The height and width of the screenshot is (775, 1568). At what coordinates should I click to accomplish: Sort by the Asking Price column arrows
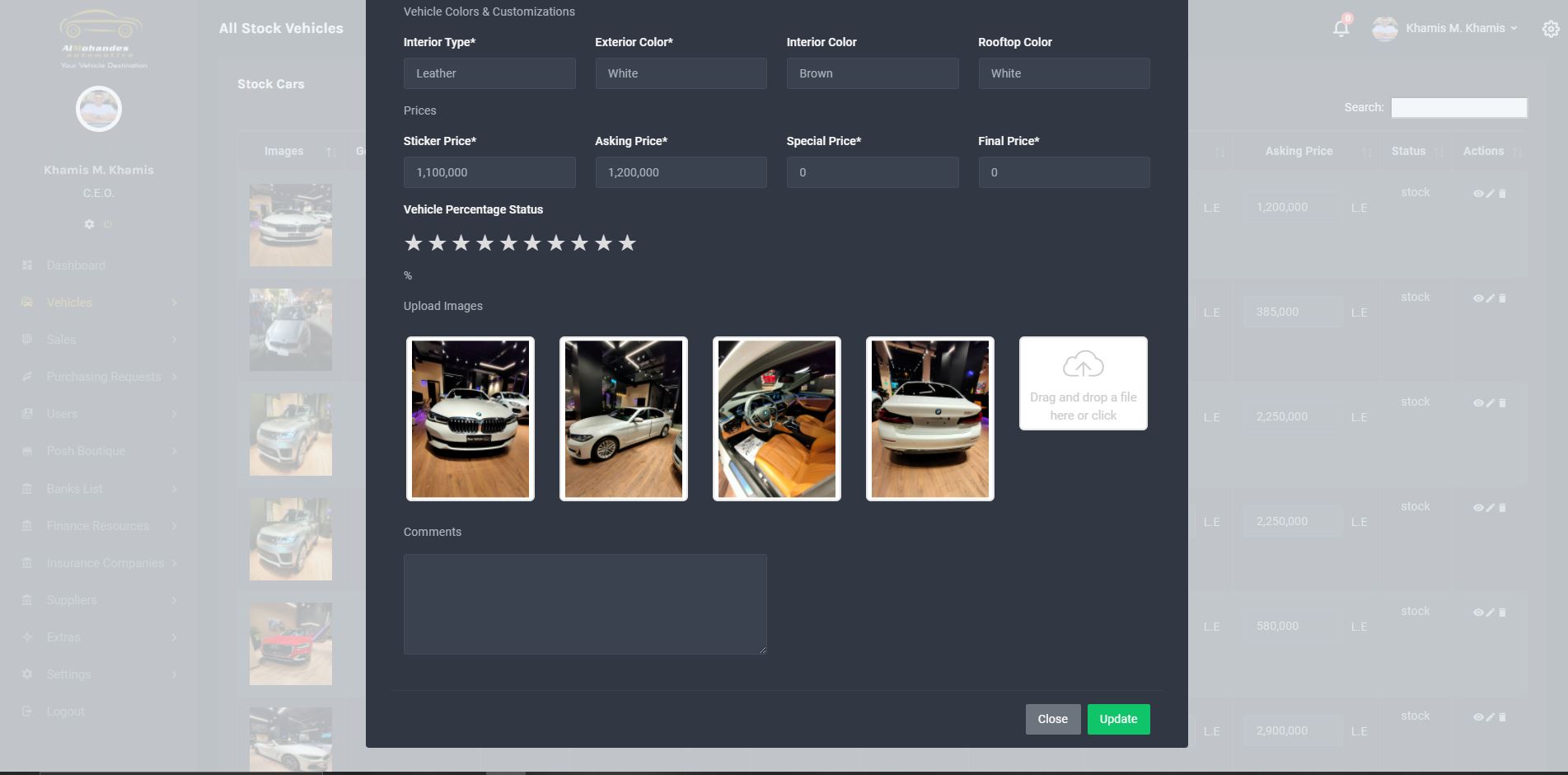pos(1367,152)
